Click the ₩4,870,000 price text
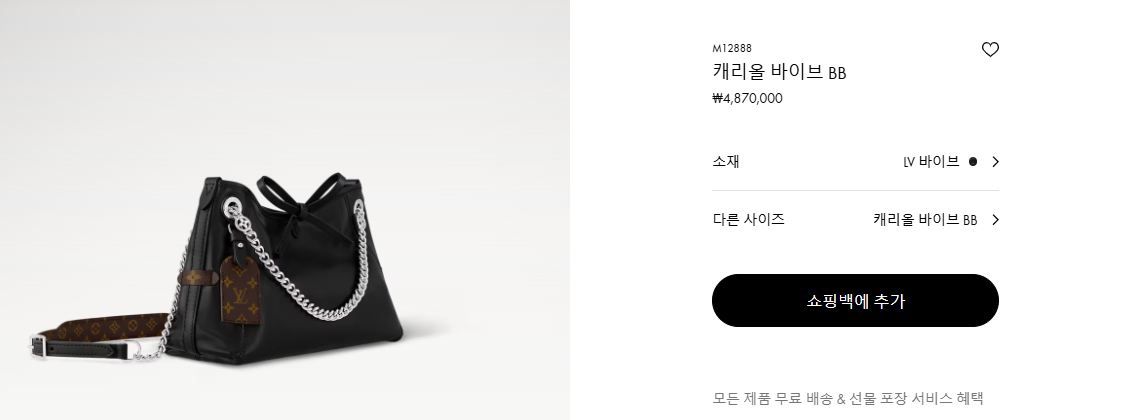 tap(748, 98)
